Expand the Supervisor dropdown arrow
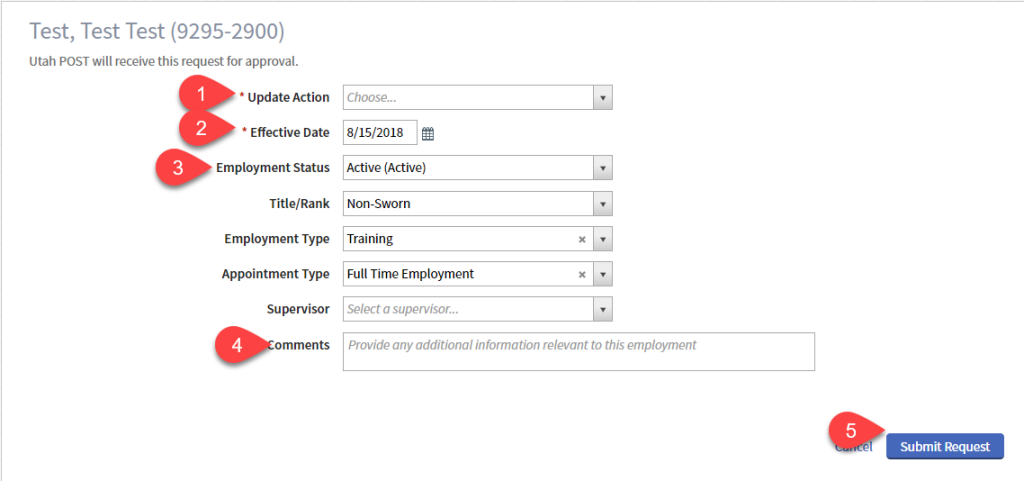1024x481 pixels. pos(602,309)
